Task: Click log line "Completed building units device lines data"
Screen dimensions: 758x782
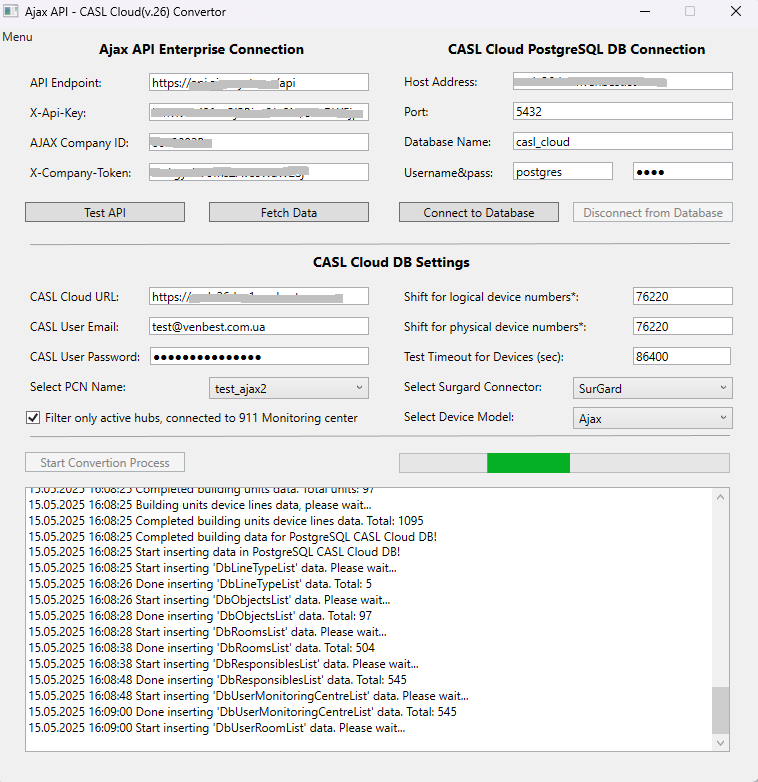Action: [x=226, y=521]
